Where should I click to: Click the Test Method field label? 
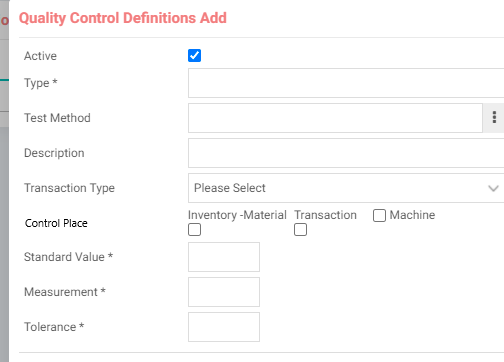tap(57, 118)
